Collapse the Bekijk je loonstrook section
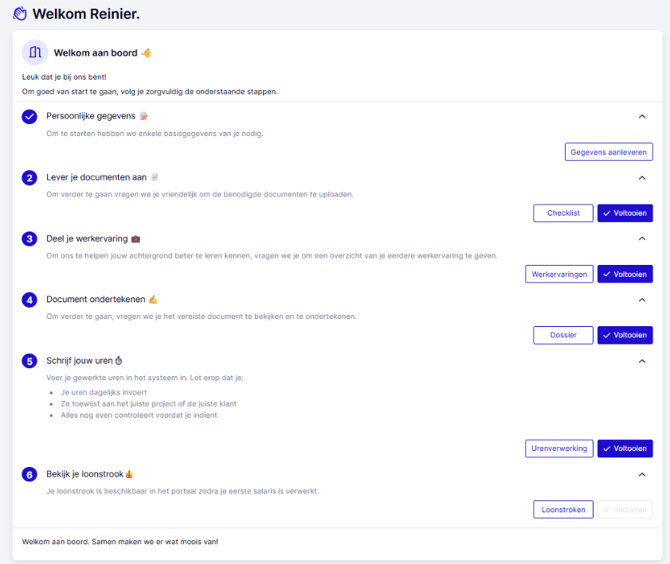The image size is (670, 564). pyautogui.click(x=642, y=475)
